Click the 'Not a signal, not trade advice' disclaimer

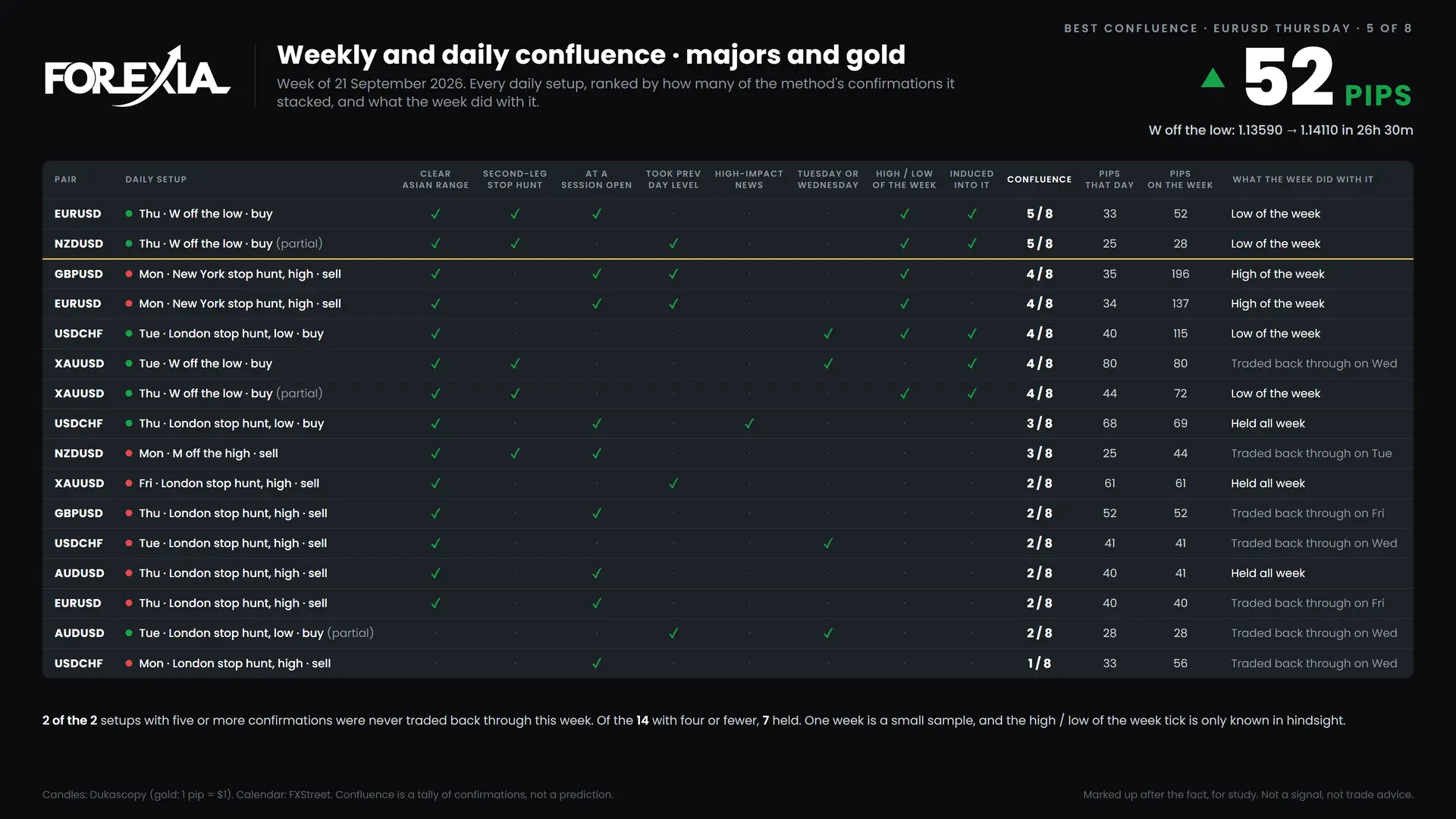pyautogui.click(x=1248, y=795)
